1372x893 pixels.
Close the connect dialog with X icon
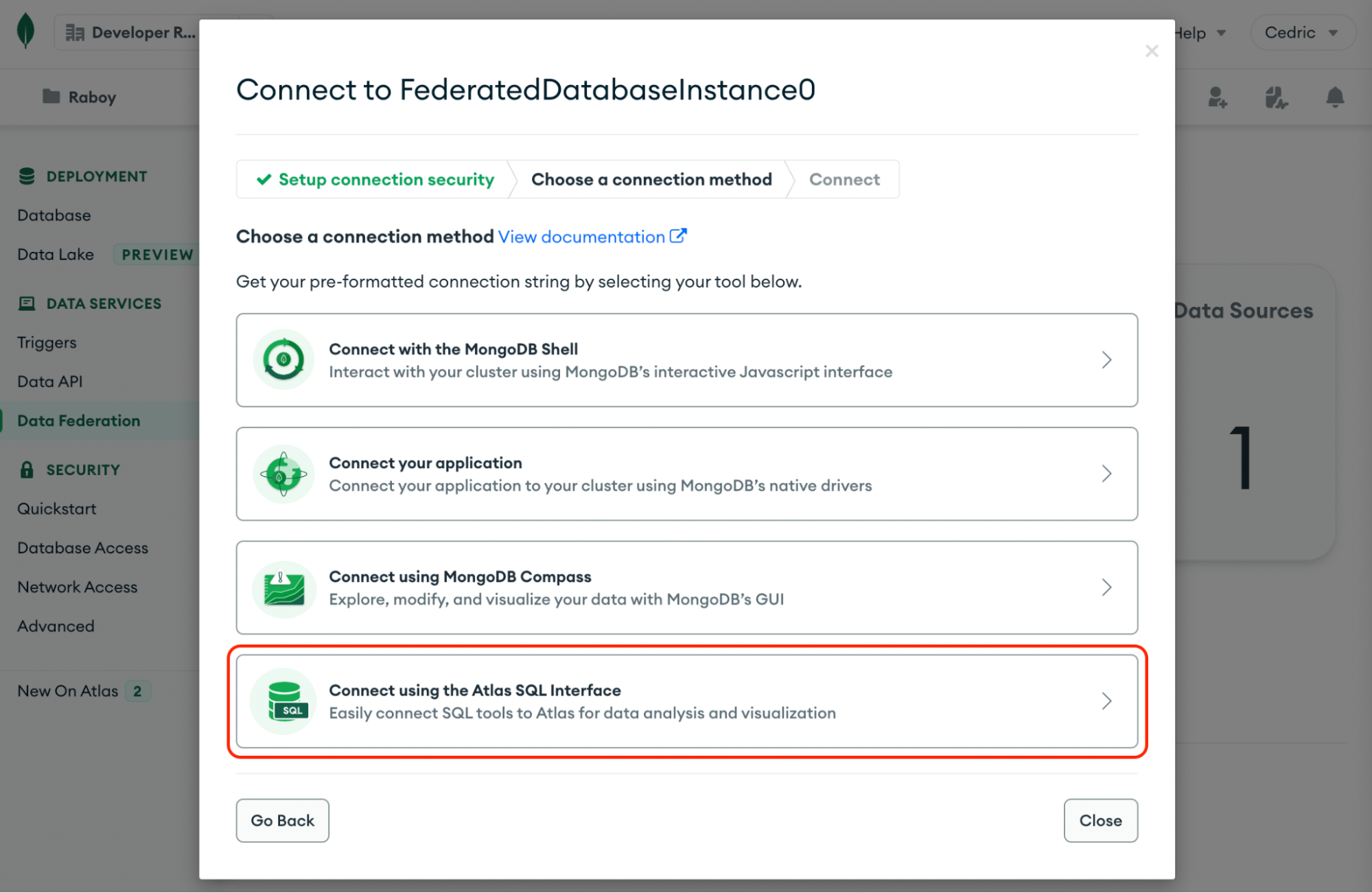point(1152,51)
